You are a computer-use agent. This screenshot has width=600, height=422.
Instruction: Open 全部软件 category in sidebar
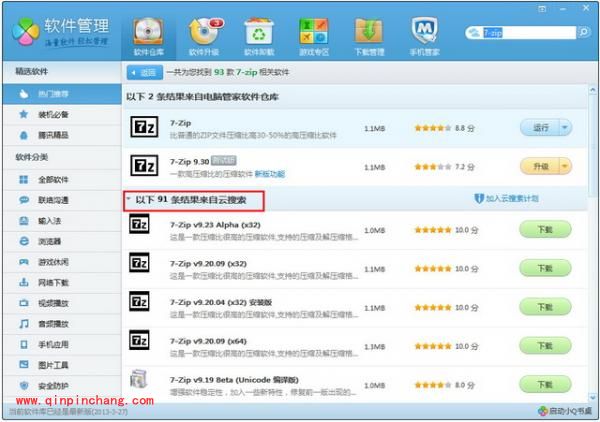point(62,179)
